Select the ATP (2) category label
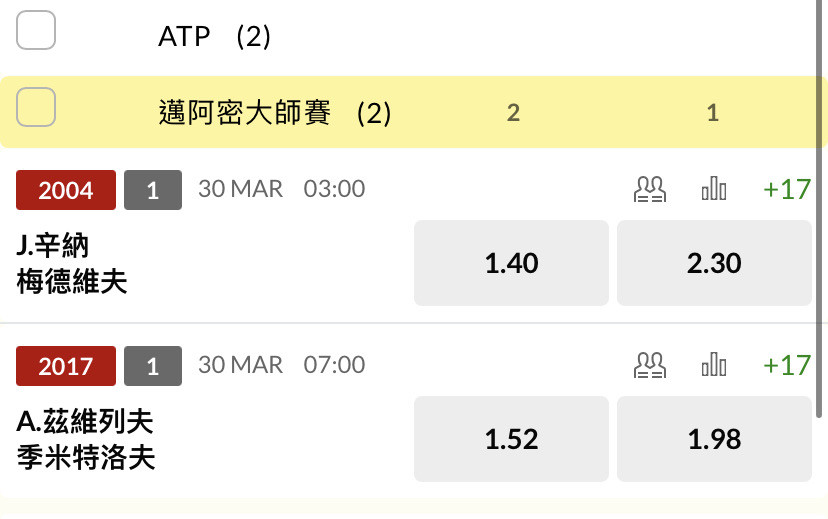The height and width of the screenshot is (519, 828). [x=214, y=37]
